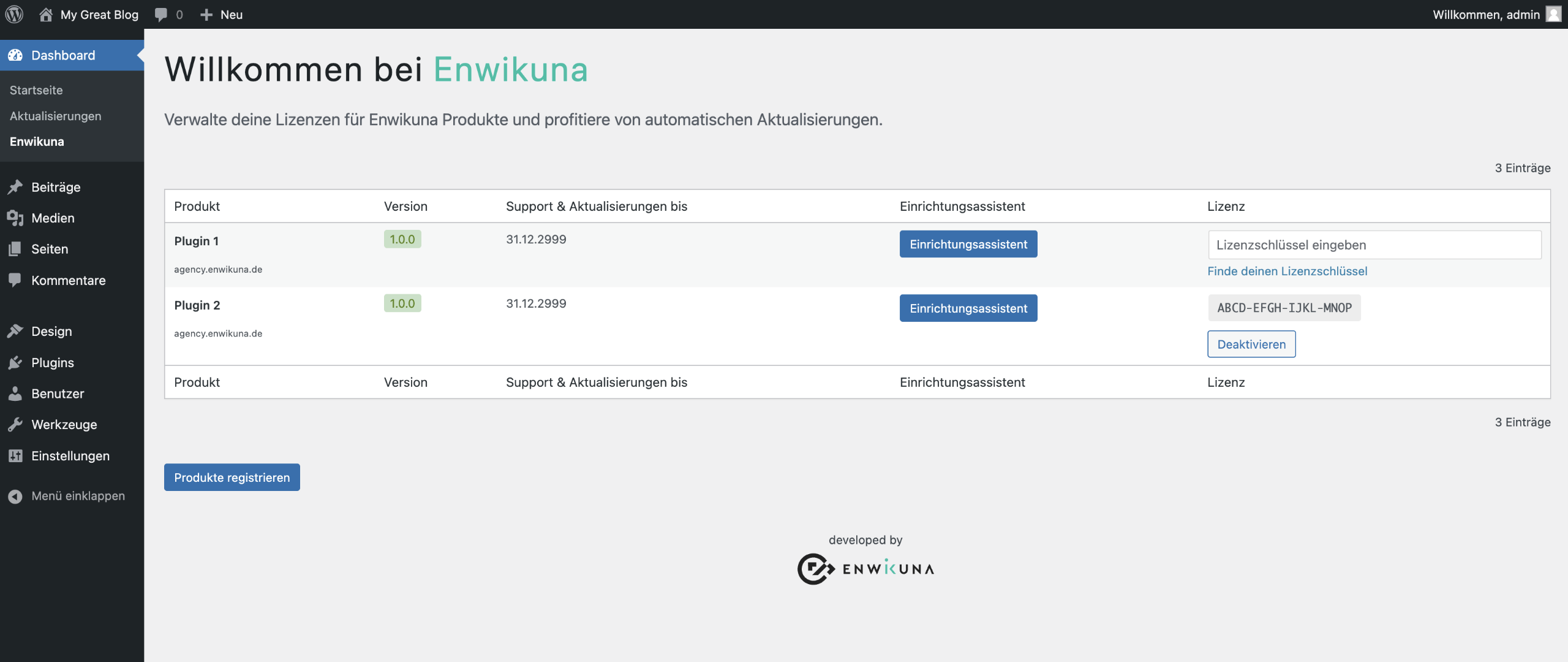Click the Seiten pages icon
Viewport: 1568px width, 662px height.
pos(15,249)
